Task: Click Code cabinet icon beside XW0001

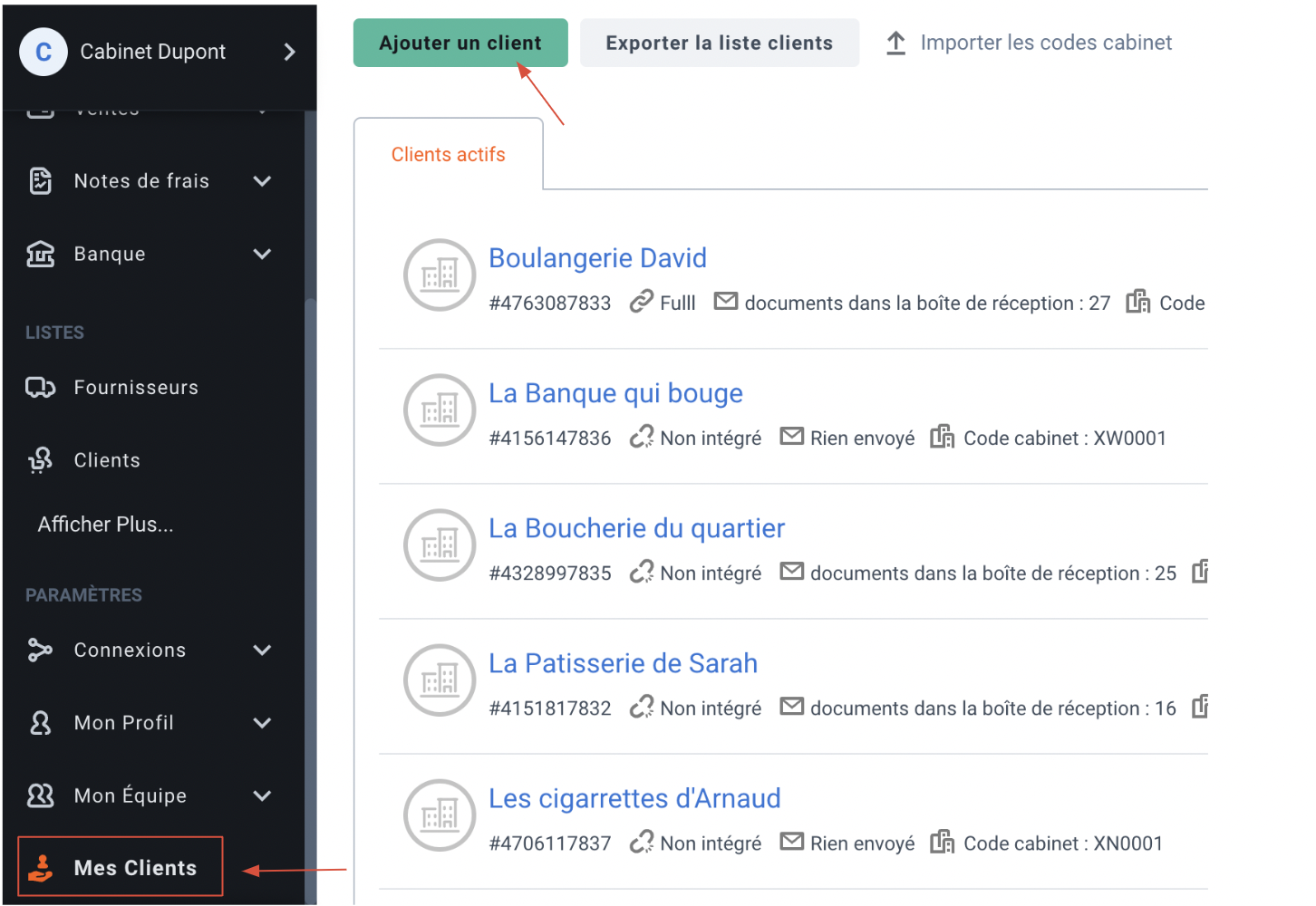Action: click(x=943, y=437)
